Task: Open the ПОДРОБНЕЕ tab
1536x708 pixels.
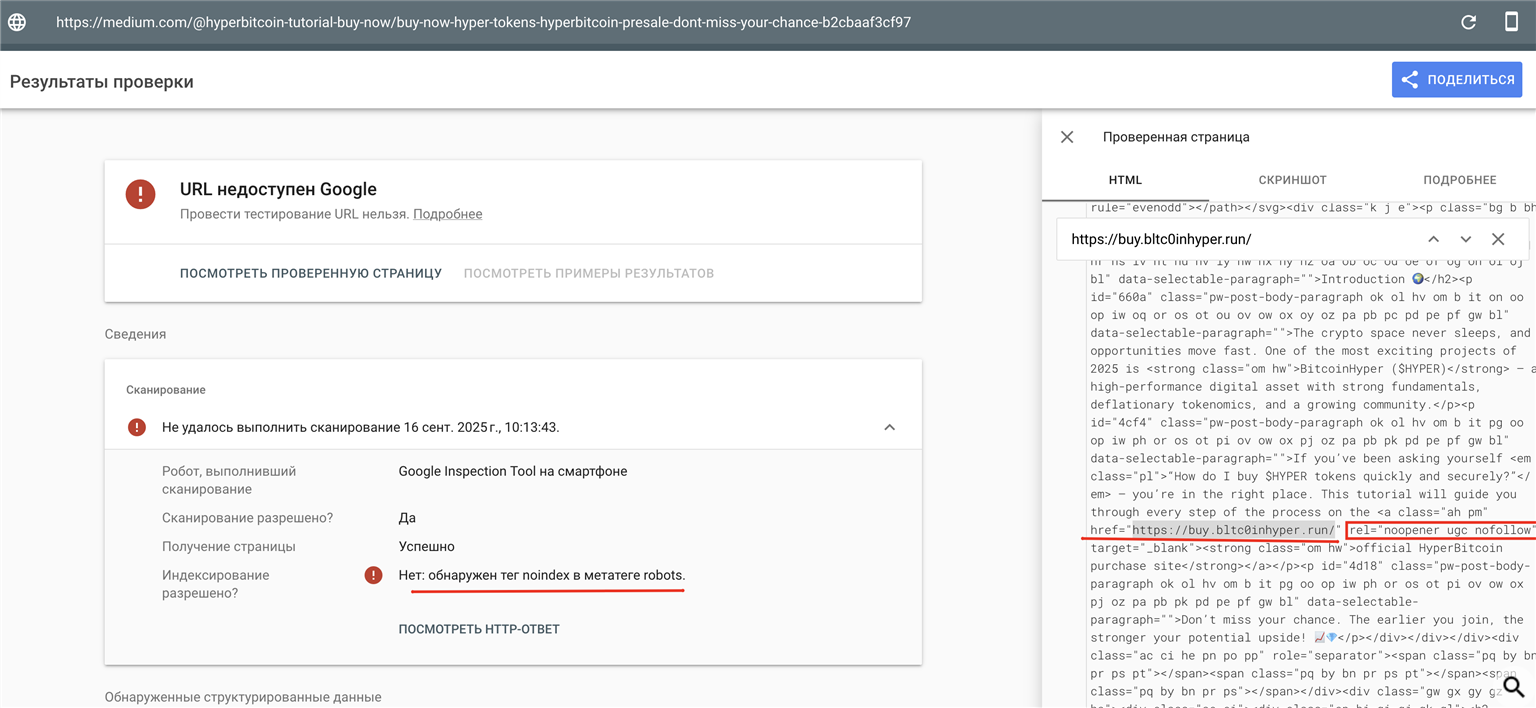Action: point(1459,180)
